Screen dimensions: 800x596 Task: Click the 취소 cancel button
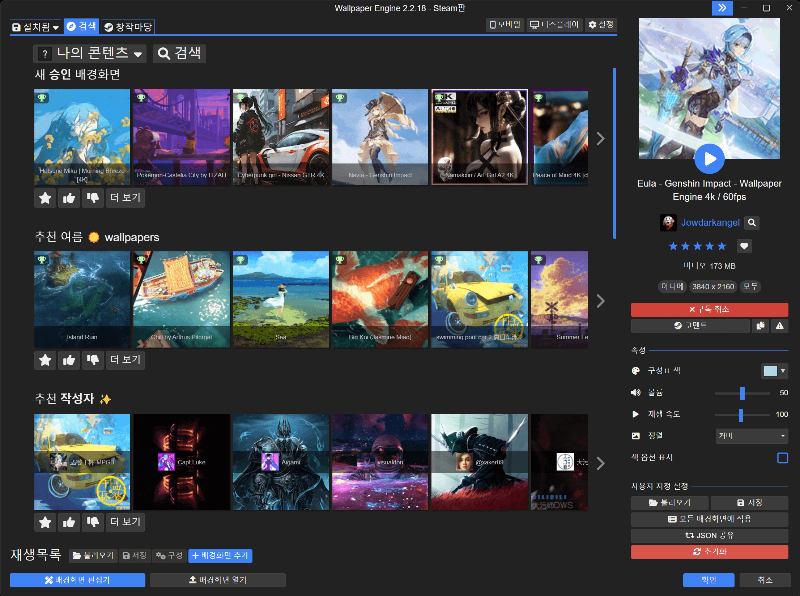coord(764,580)
